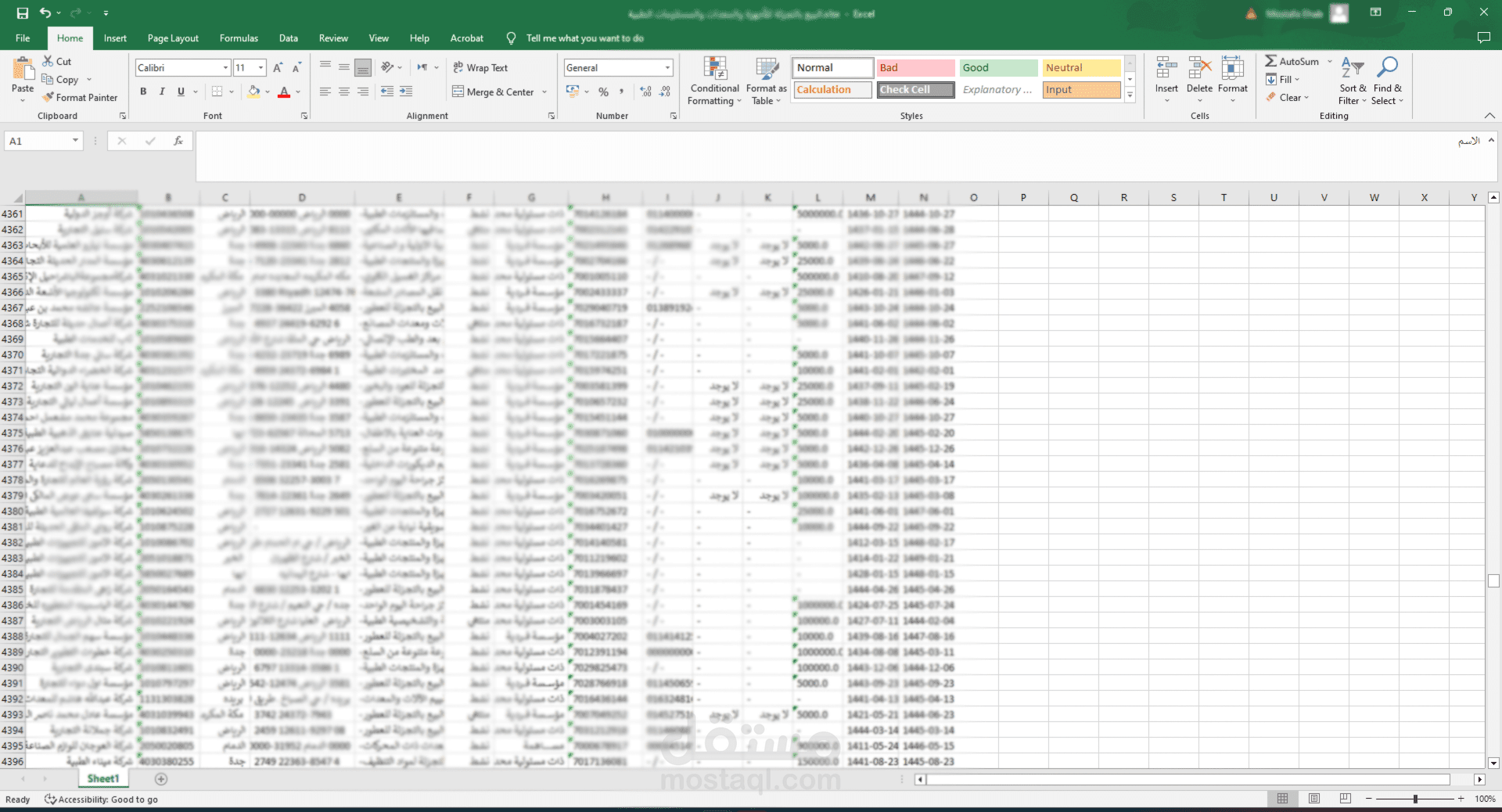Click the Paste clipboard icon
Screen dimensions: 1502x812
point(23,70)
